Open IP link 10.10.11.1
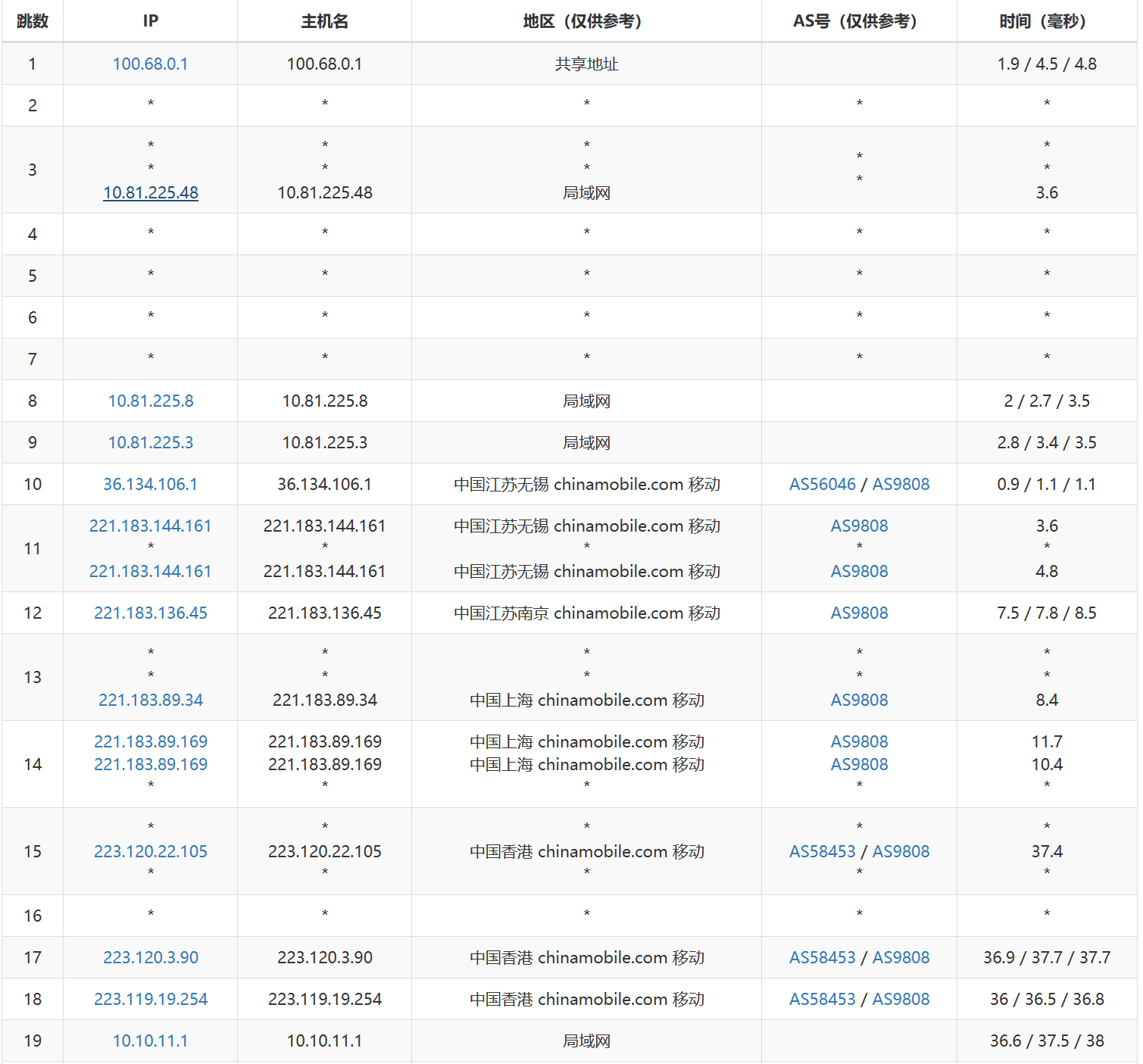The height and width of the screenshot is (1064, 1143). coord(150,1041)
